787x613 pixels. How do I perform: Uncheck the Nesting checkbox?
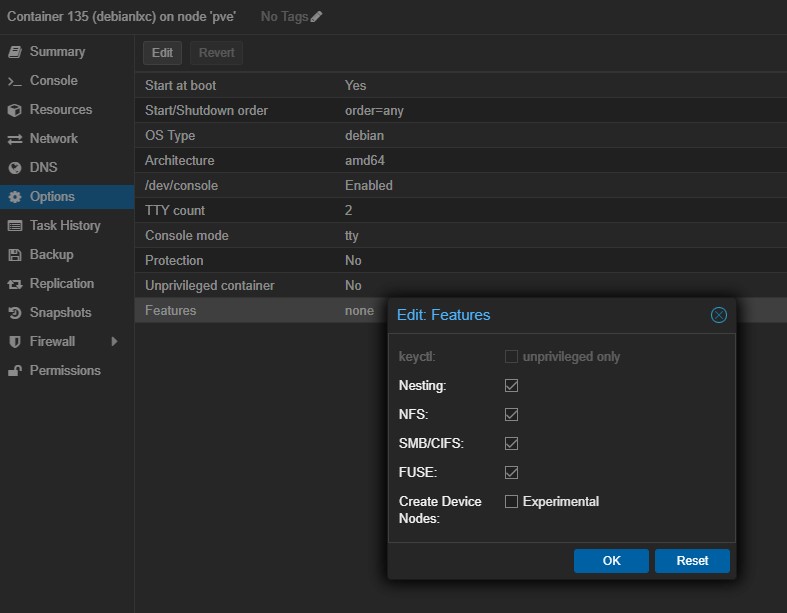[x=511, y=385]
